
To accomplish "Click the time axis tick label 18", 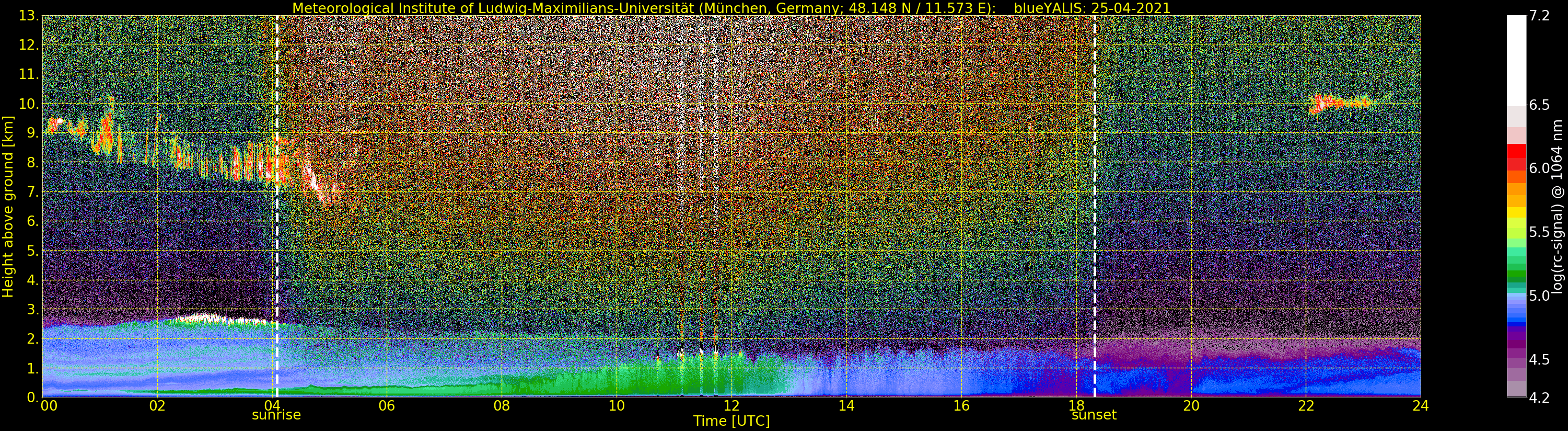I will pos(1076,405).
